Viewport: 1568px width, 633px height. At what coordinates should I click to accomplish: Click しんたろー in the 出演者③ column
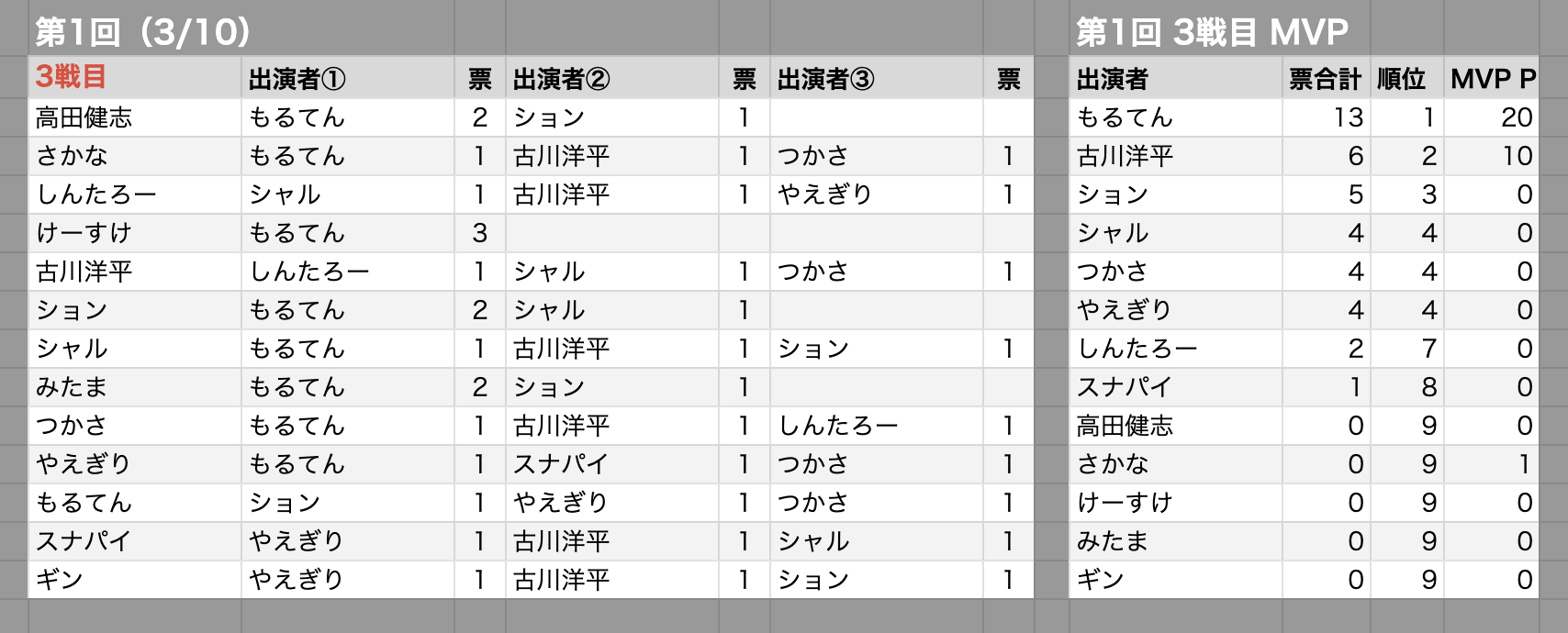click(x=837, y=426)
